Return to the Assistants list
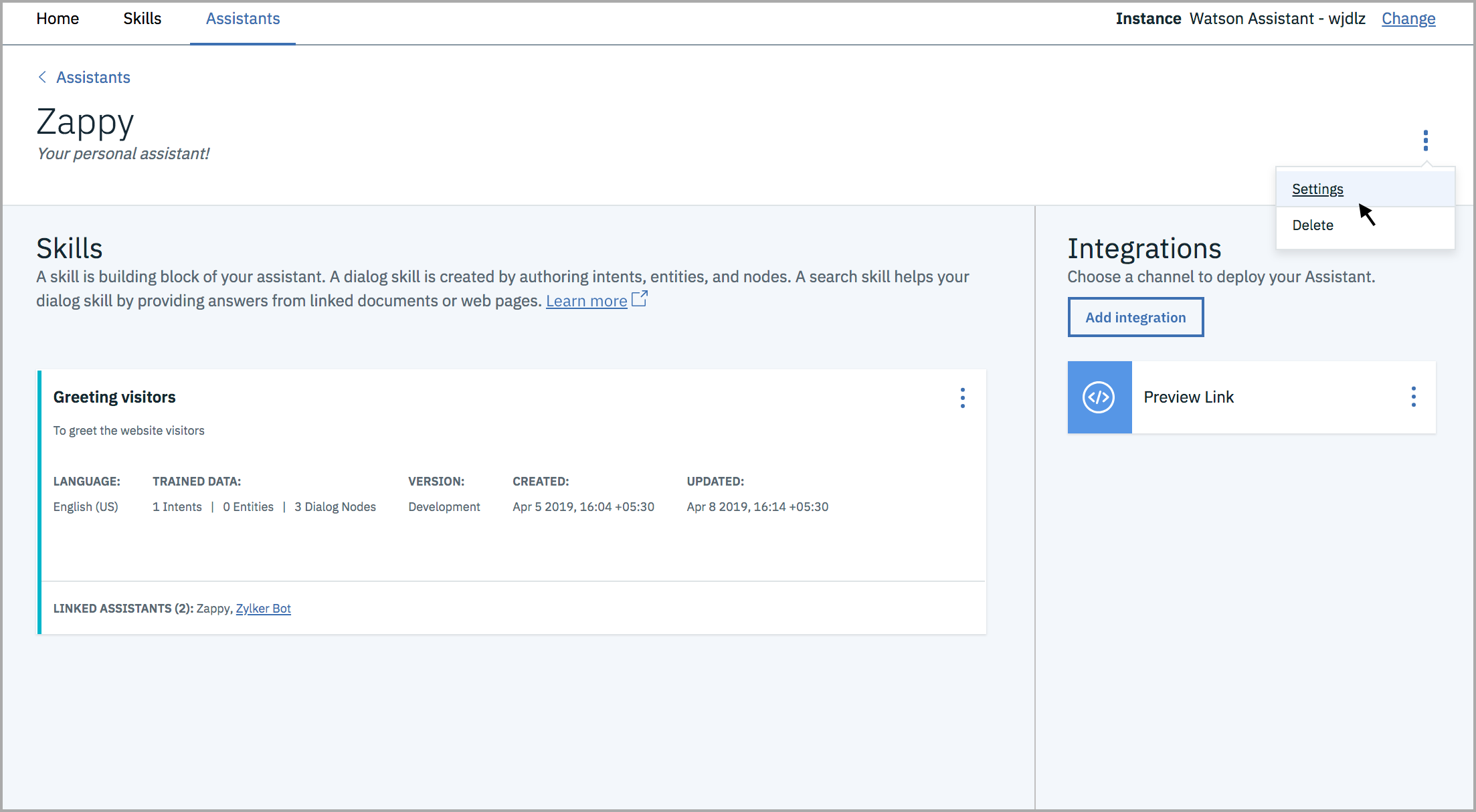Image resolution: width=1476 pixels, height=812 pixels. [x=93, y=77]
